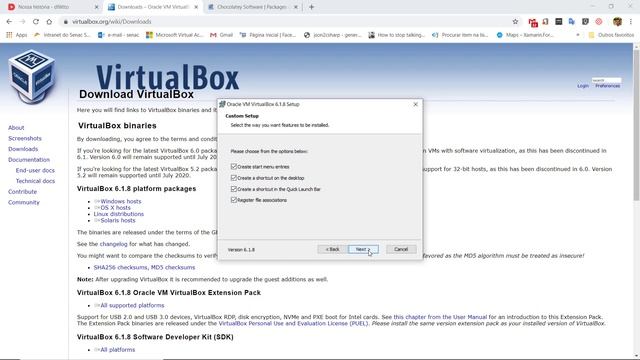Close the Chocolatey Software tab

coord(296,7)
